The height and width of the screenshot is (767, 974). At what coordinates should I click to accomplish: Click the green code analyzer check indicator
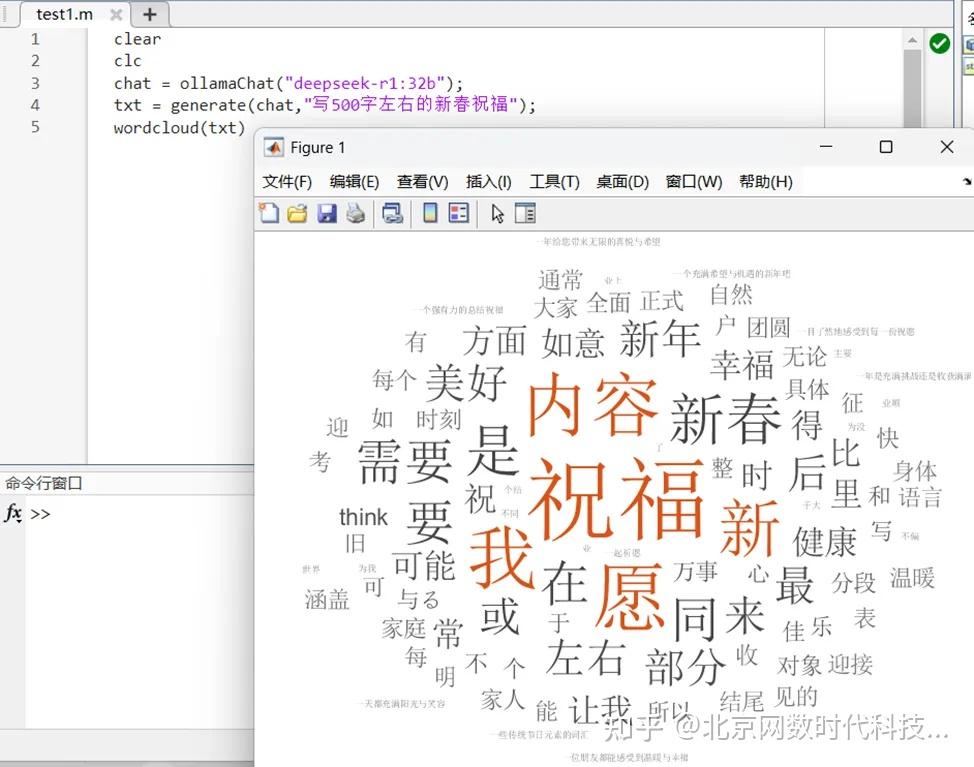(x=940, y=44)
